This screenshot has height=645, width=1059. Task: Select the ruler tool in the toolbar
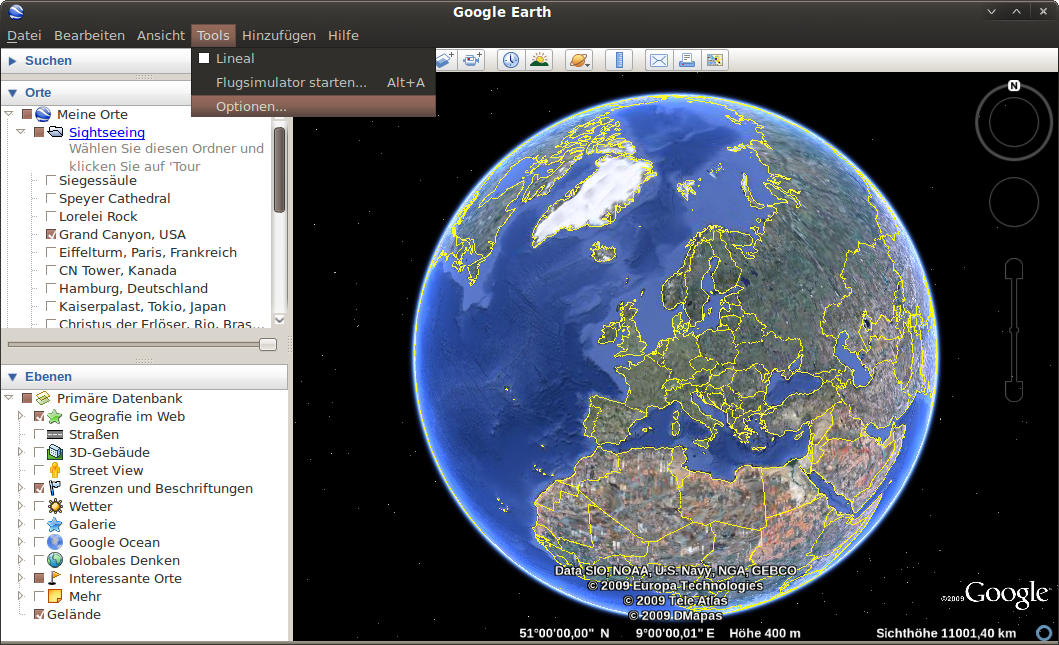tap(619, 60)
